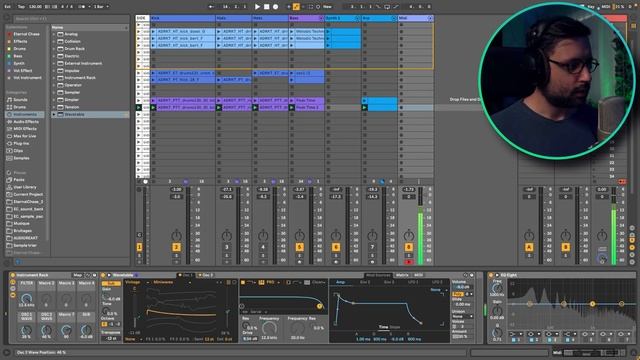Viewport: 640px width, 360px height.
Task: Select the Effects collection
Action: click(x=20, y=41)
